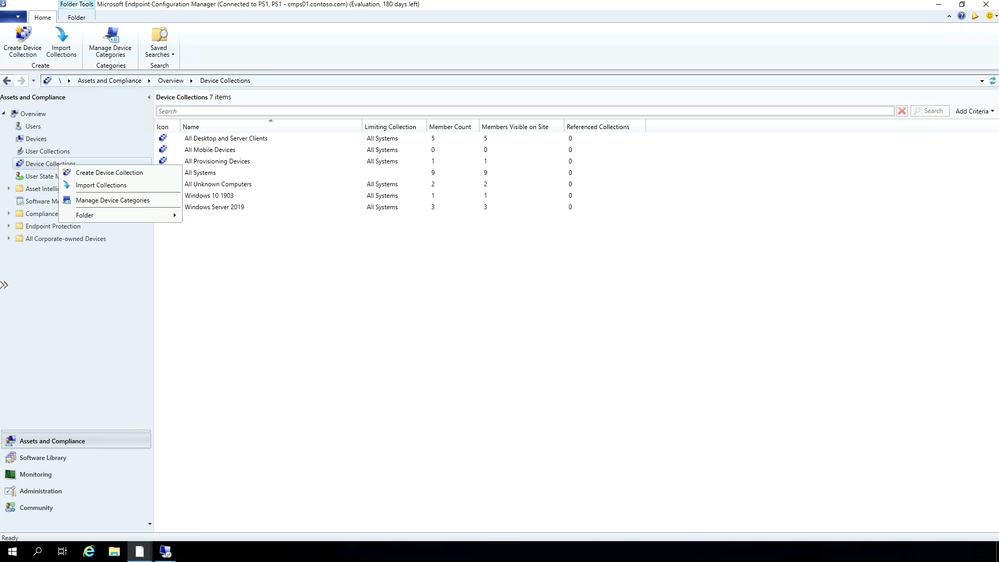The width and height of the screenshot is (999, 562).
Task: Go back with the navigation back arrow
Action: [x=7, y=81]
